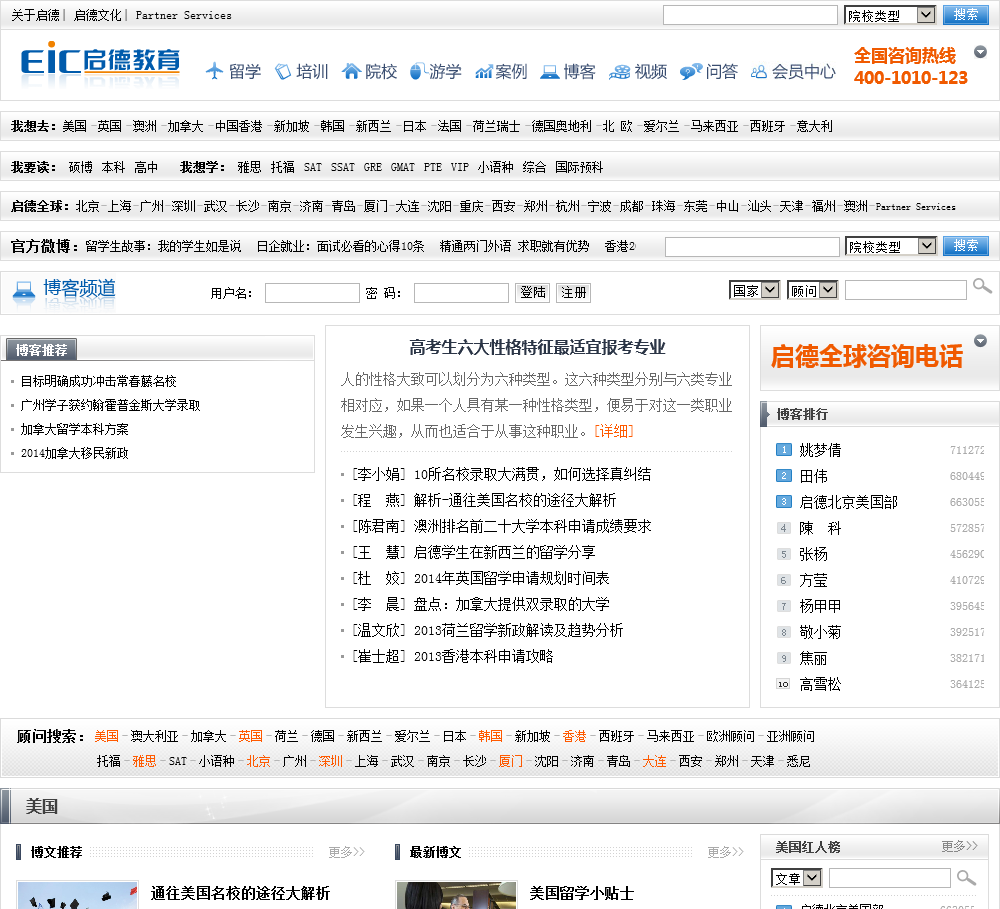This screenshot has height=909, width=1000.
Task: Select 韩国 in 顾问搜索
Action: 490,736
